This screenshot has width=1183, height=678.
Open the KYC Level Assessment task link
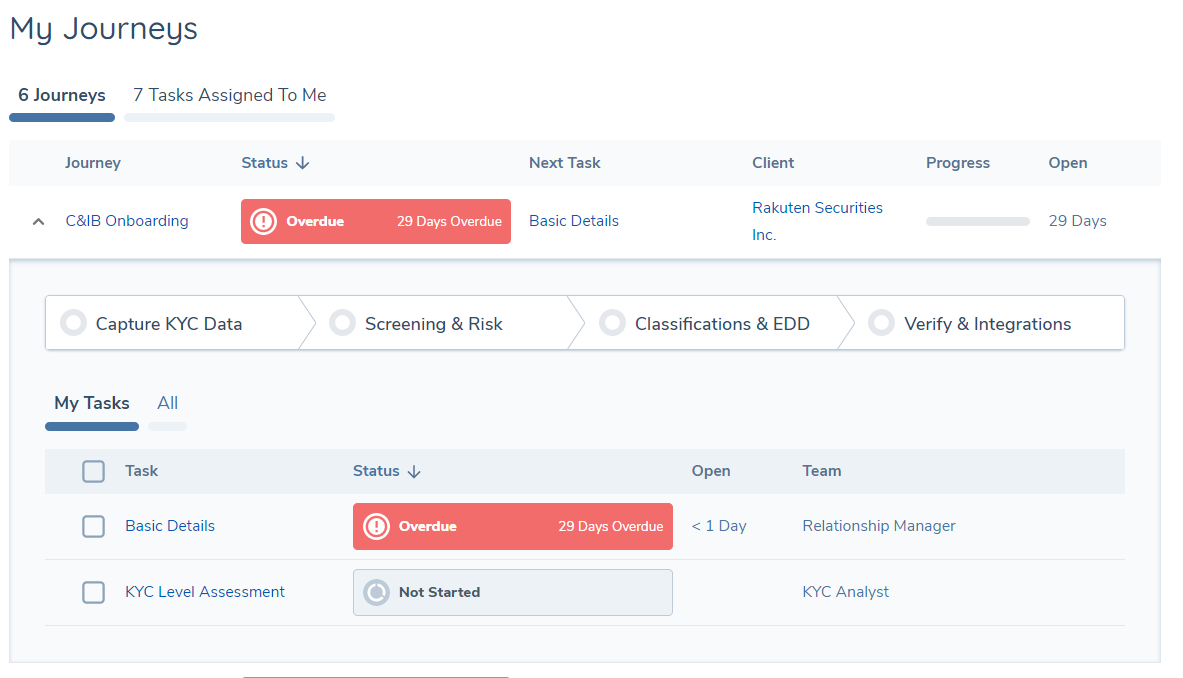coord(205,592)
